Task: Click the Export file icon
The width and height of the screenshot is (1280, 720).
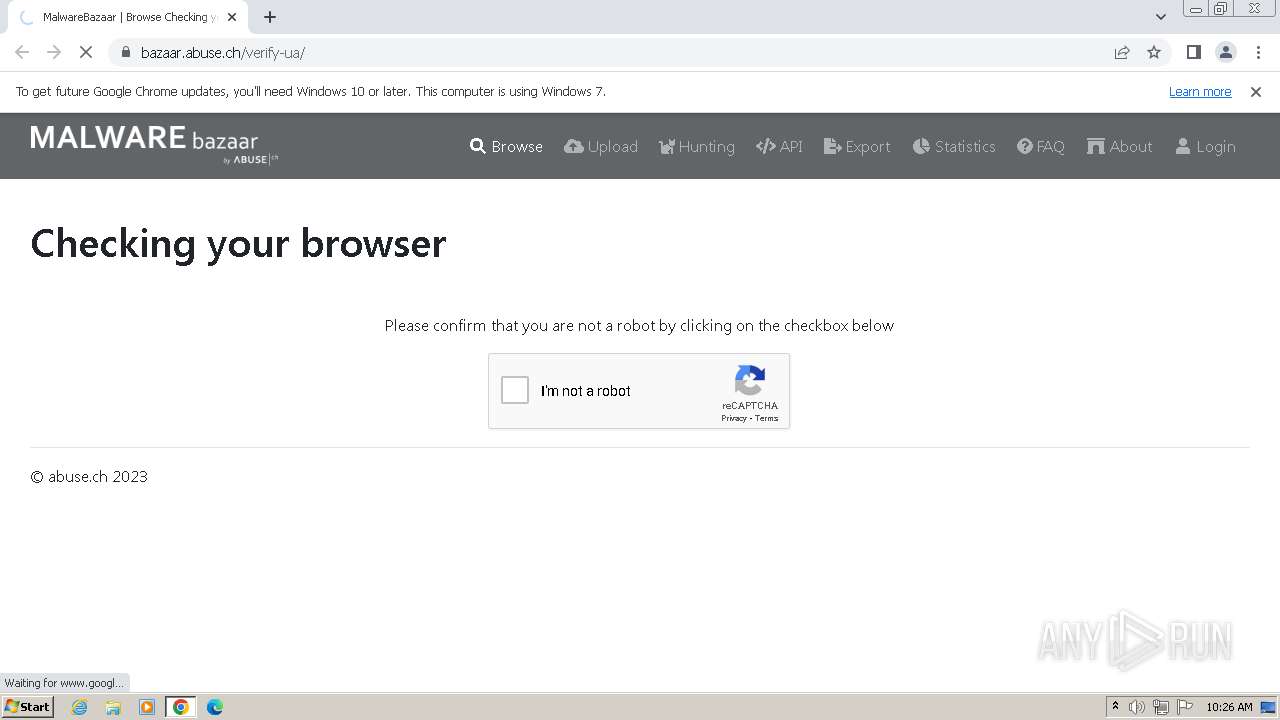Action: pyautogui.click(x=833, y=146)
